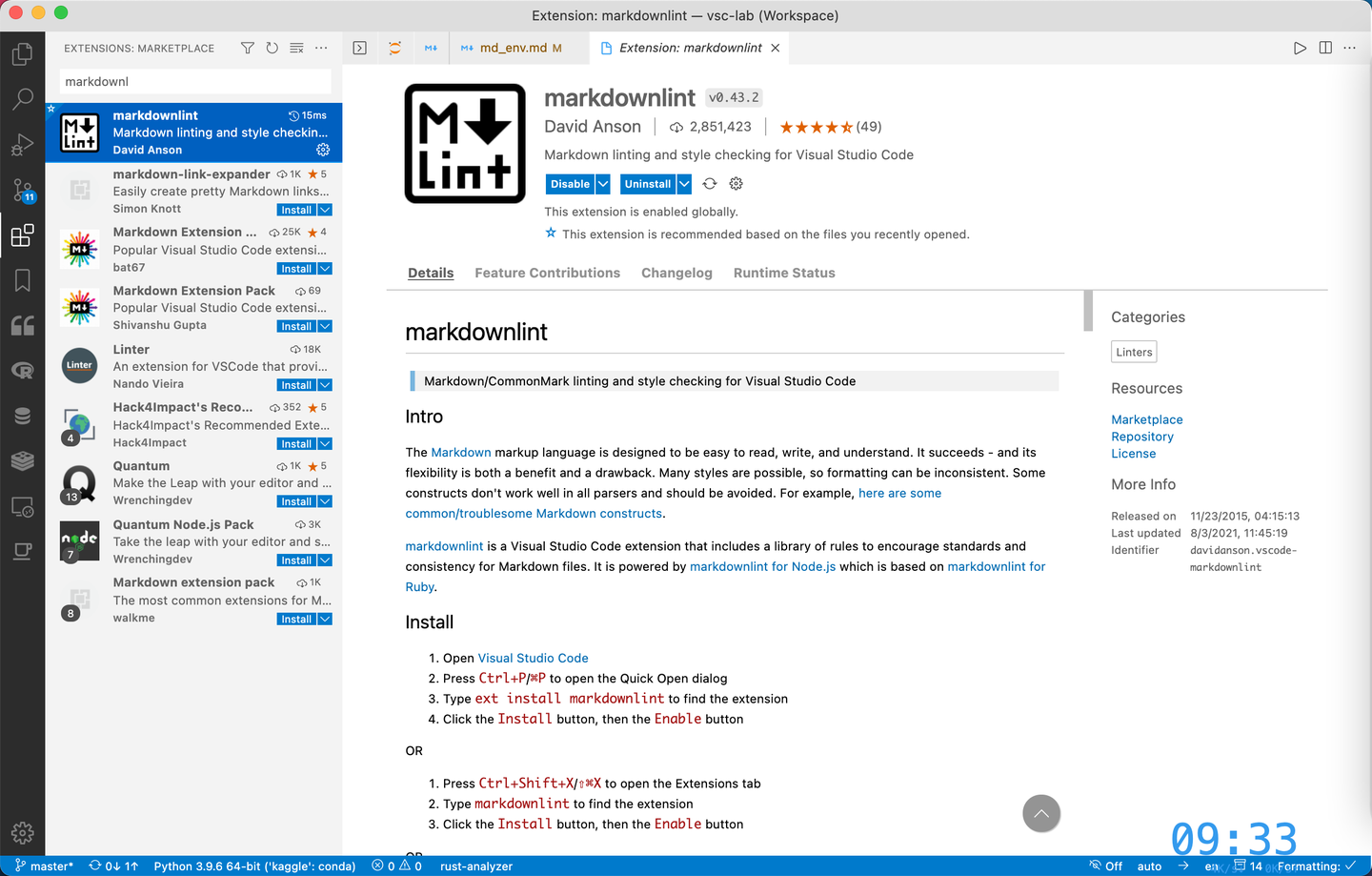Open the Repository link under Resources
The height and width of the screenshot is (876, 1372).
point(1141,437)
